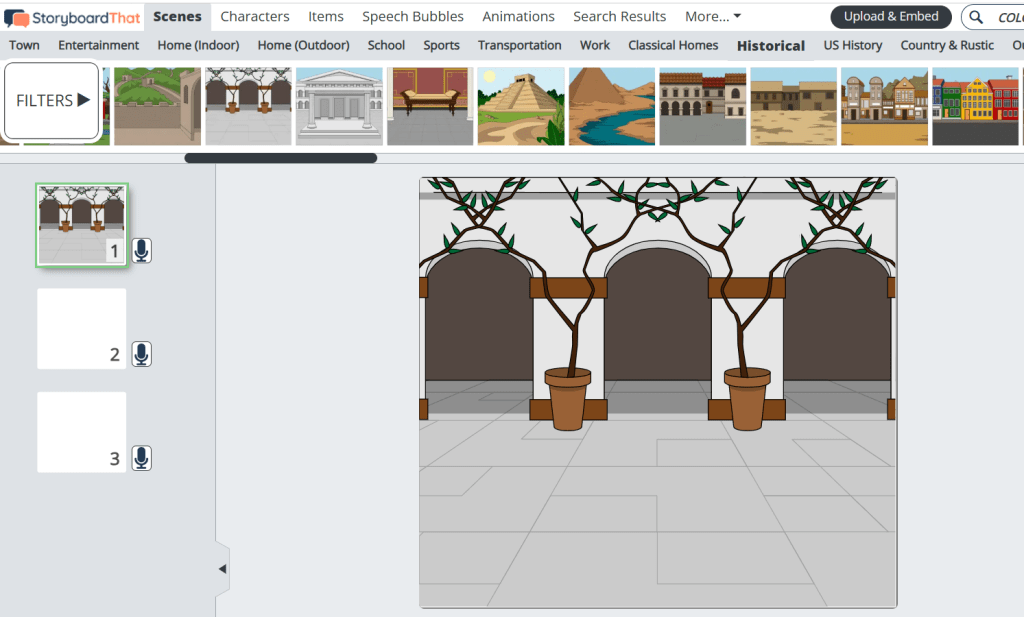
Task: Expand the FILTERS panel
Action: pyautogui.click(x=52, y=100)
